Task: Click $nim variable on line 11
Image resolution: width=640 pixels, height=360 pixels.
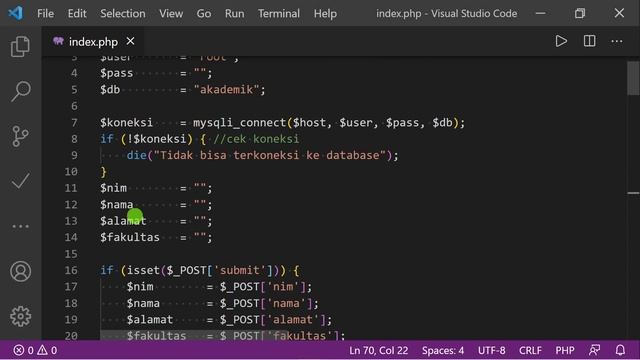Action: [x=113, y=188]
